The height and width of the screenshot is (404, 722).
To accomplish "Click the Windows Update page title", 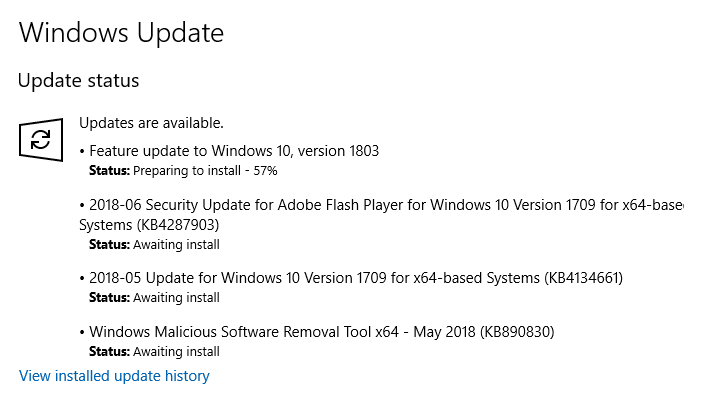I will click(x=121, y=33).
